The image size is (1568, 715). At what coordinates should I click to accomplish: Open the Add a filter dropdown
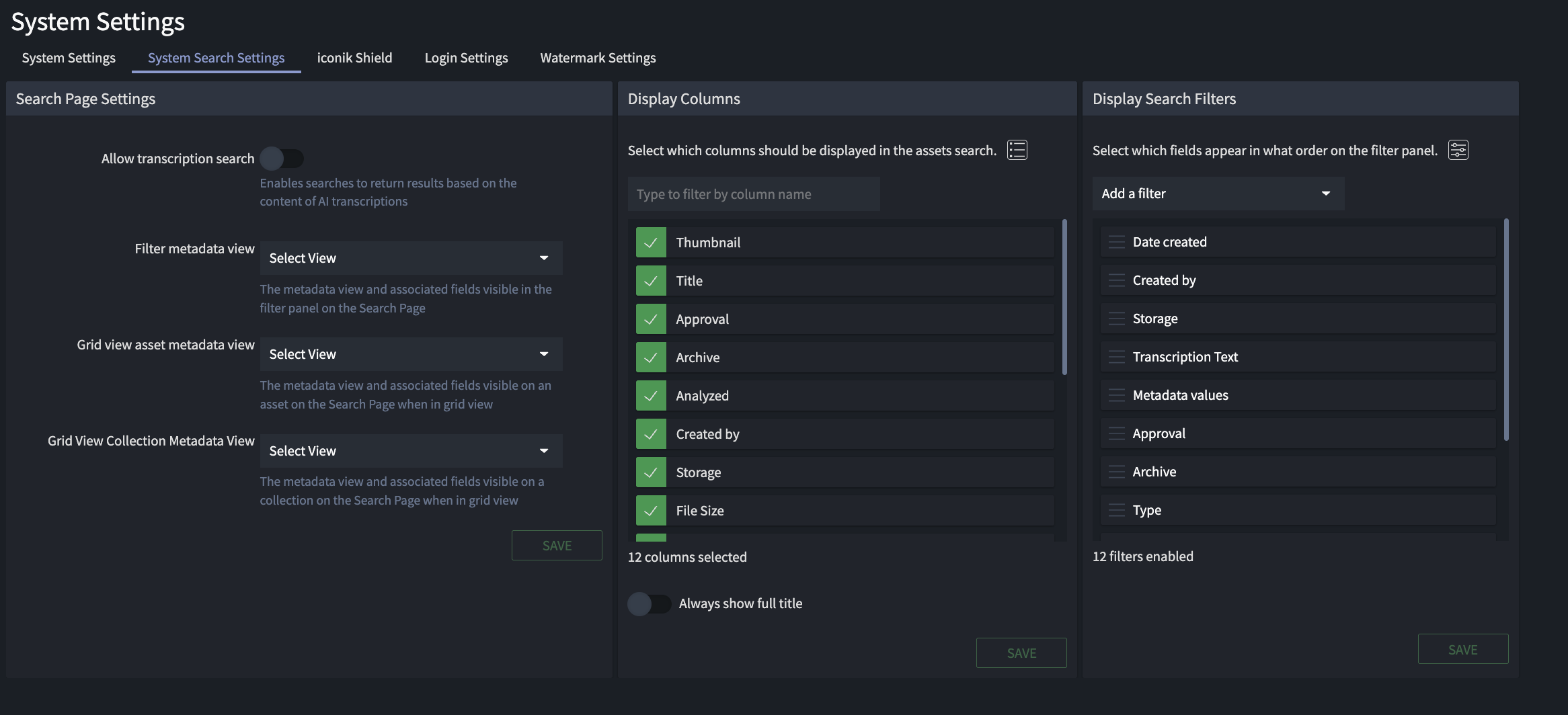(1218, 194)
